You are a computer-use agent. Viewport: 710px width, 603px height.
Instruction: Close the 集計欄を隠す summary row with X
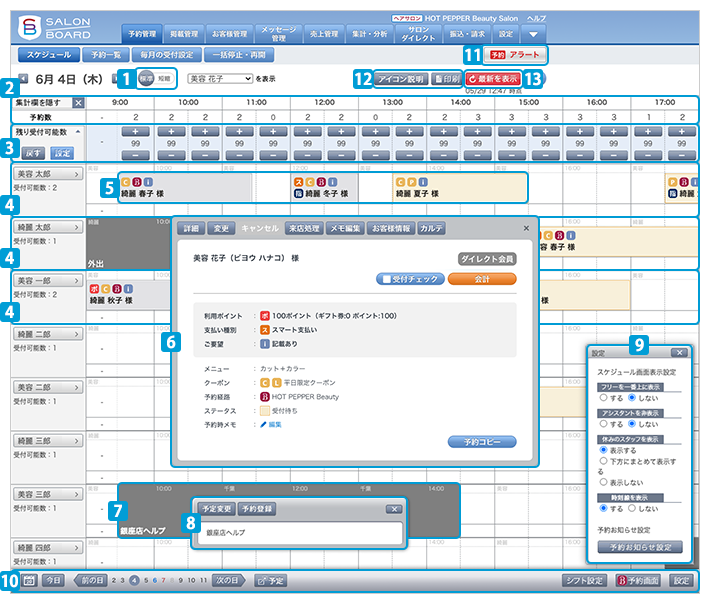[x=79, y=103]
